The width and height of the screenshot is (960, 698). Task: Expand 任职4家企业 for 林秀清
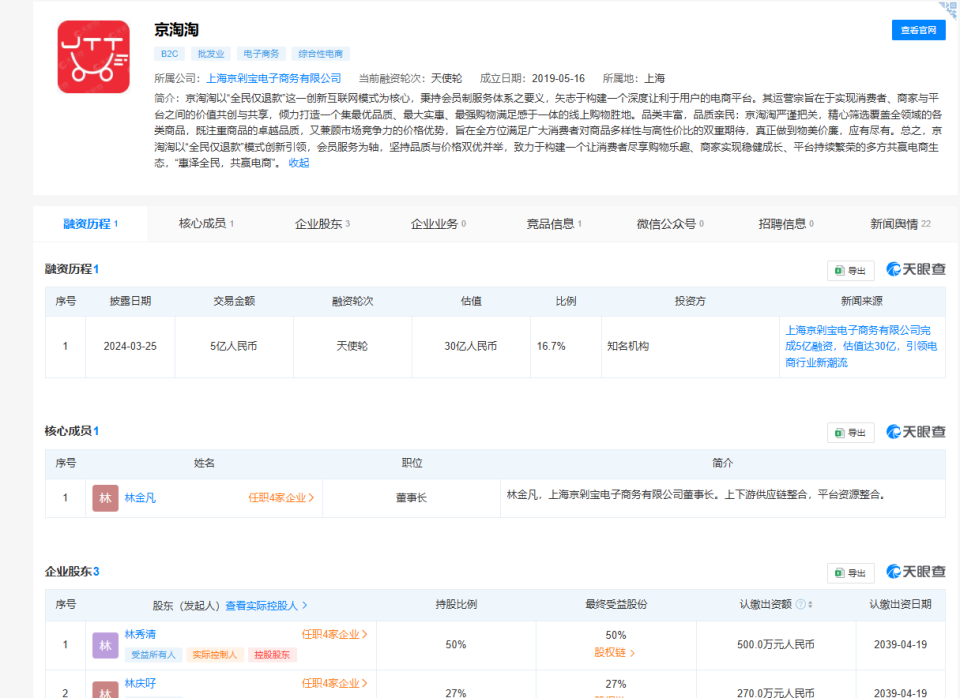(x=334, y=635)
